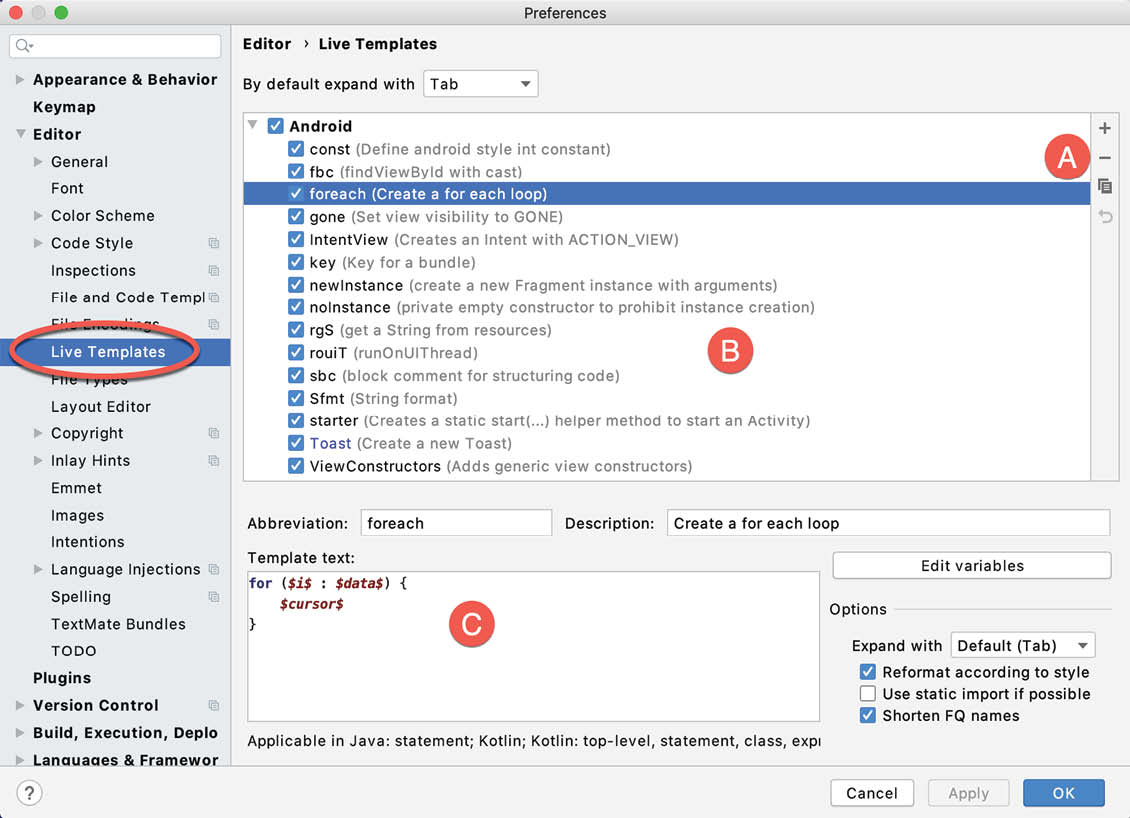
Task: Click project-level icon beside Inspections
Action: [x=214, y=270]
